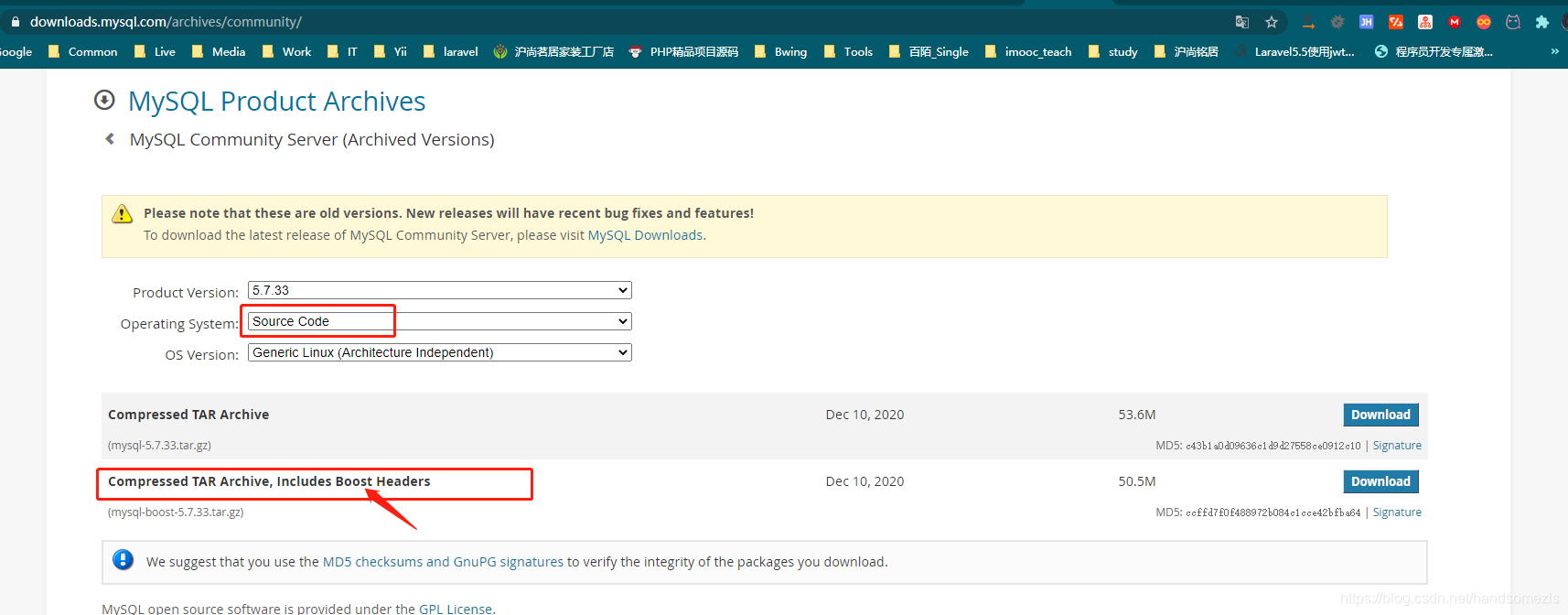Open the PHP精品项目源码 bookmark
Viewport: 1568px width, 615px height.
coord(683,52)
